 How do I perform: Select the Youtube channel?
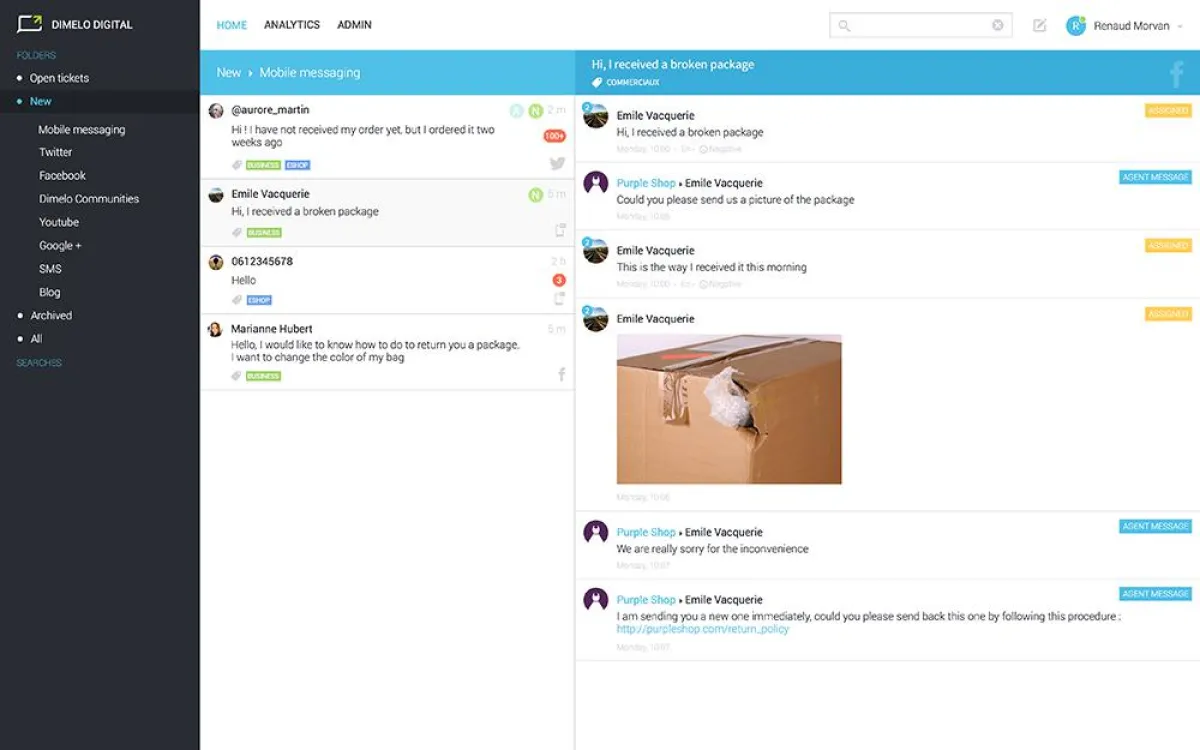tap(59, 222)
